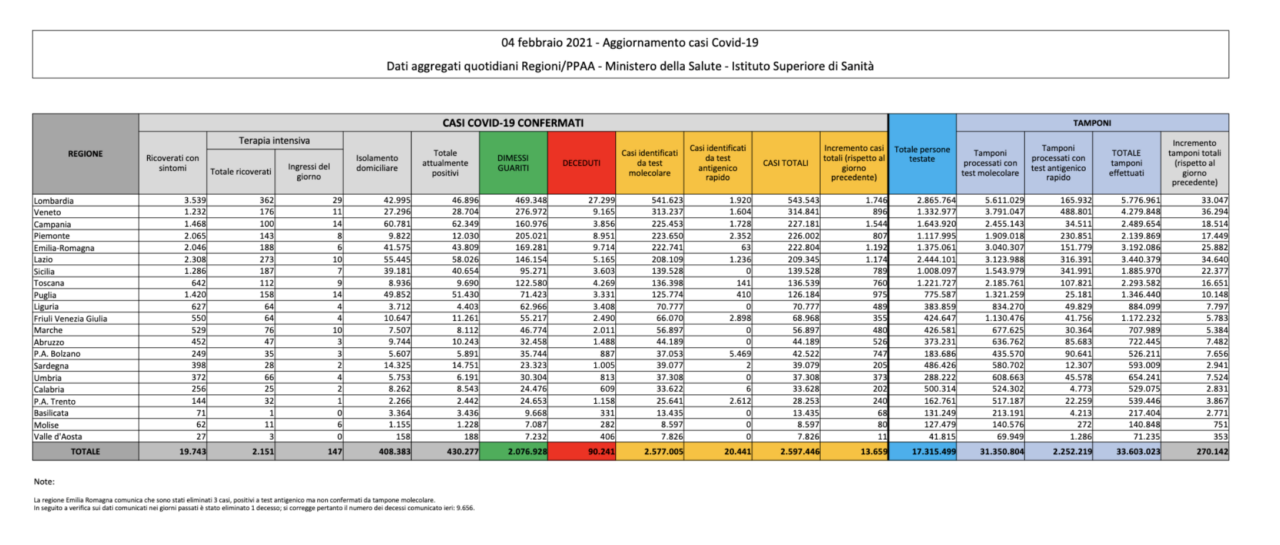
Task: Click the 'Incremento casi totali' header
Action: pos(853,161)
